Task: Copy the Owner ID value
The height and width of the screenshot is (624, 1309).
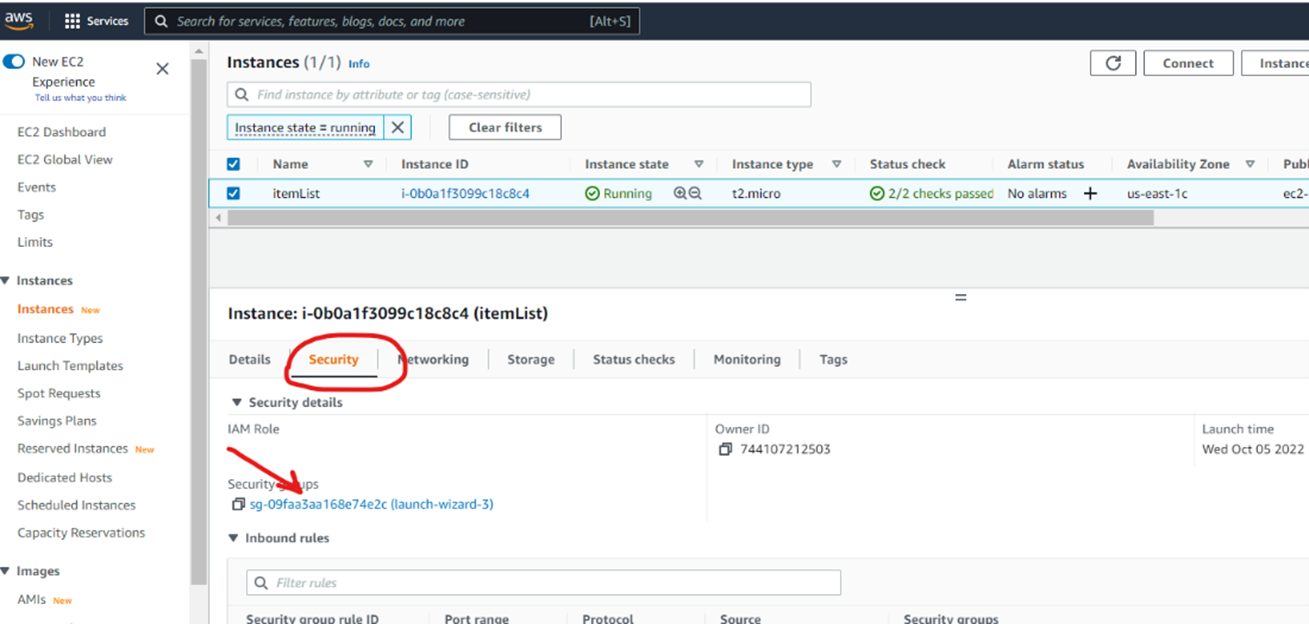Action: [x=726, y=450]
